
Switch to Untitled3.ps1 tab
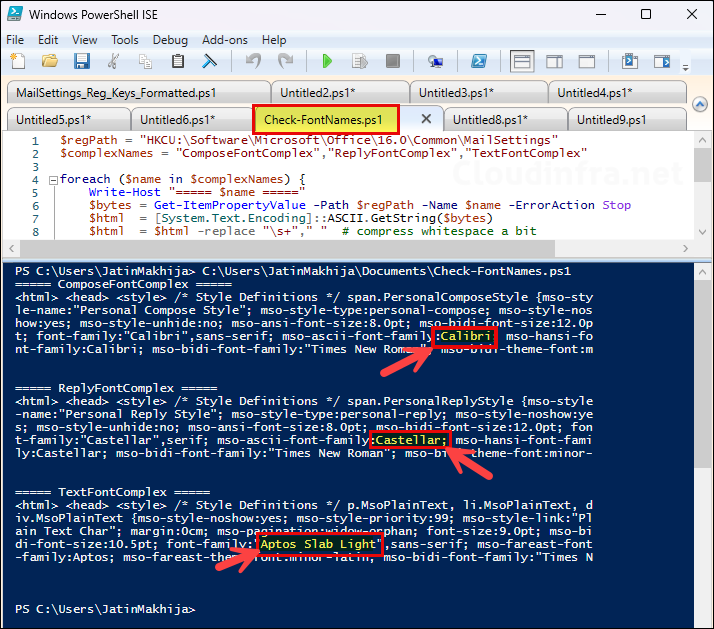479,93
